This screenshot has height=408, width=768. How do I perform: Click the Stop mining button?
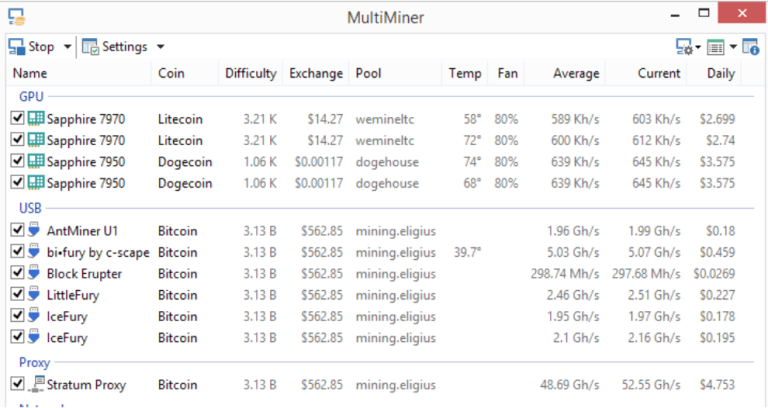coord(32,47)
